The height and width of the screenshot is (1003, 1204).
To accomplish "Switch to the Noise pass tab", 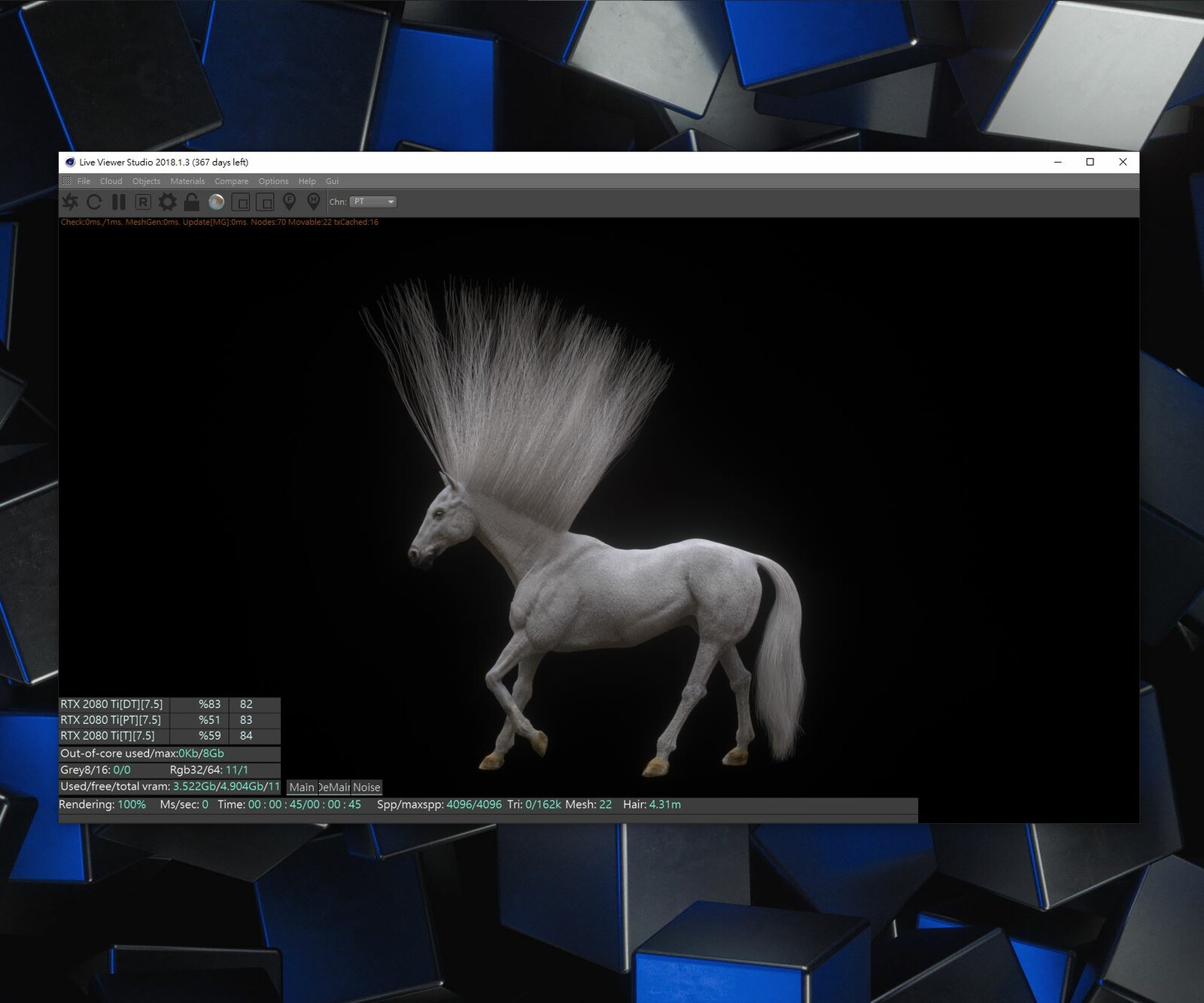I will [366, 787].
